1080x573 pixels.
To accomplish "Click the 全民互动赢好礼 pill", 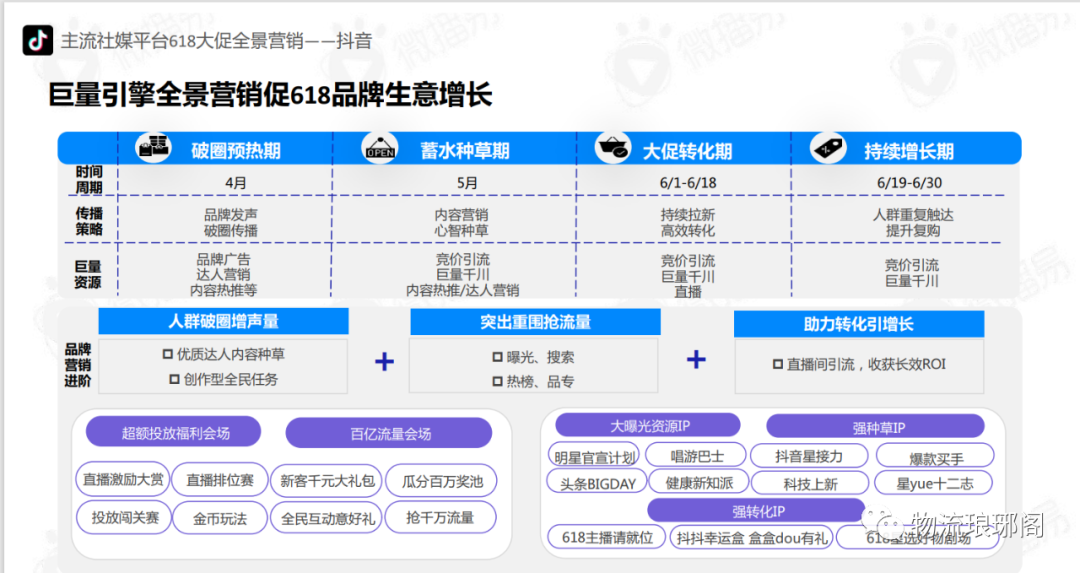I will coord(326,518).
